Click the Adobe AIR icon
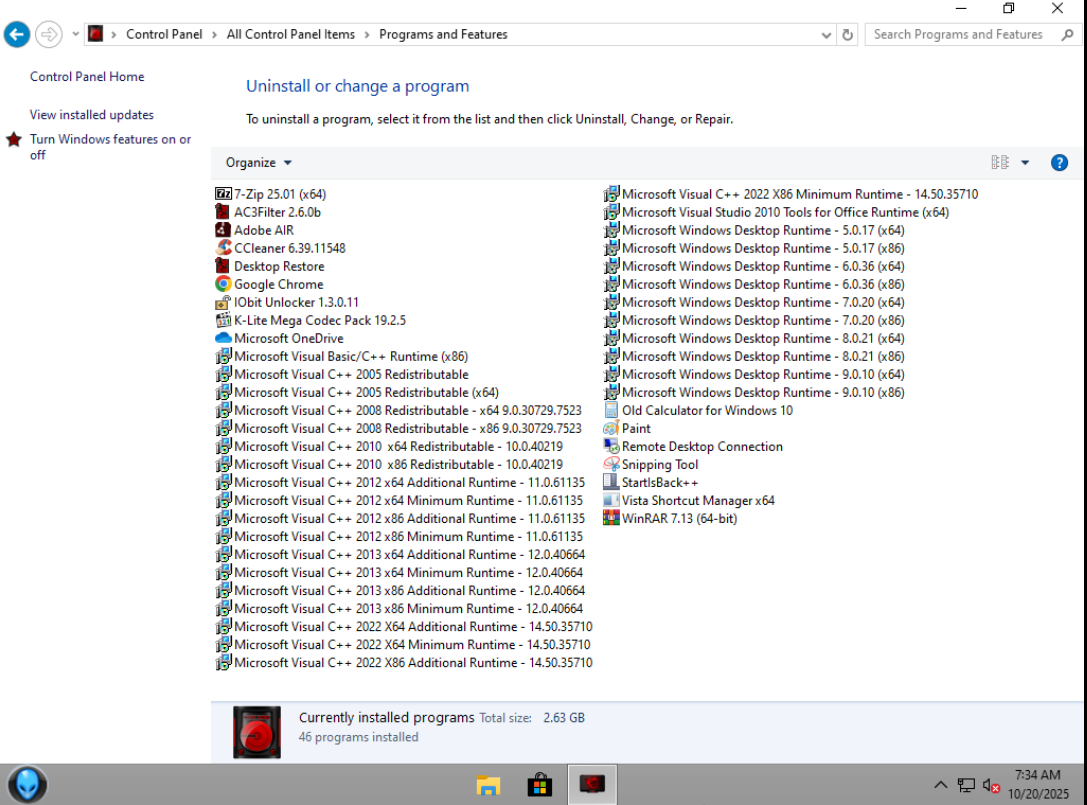 (x=223, y=230)
